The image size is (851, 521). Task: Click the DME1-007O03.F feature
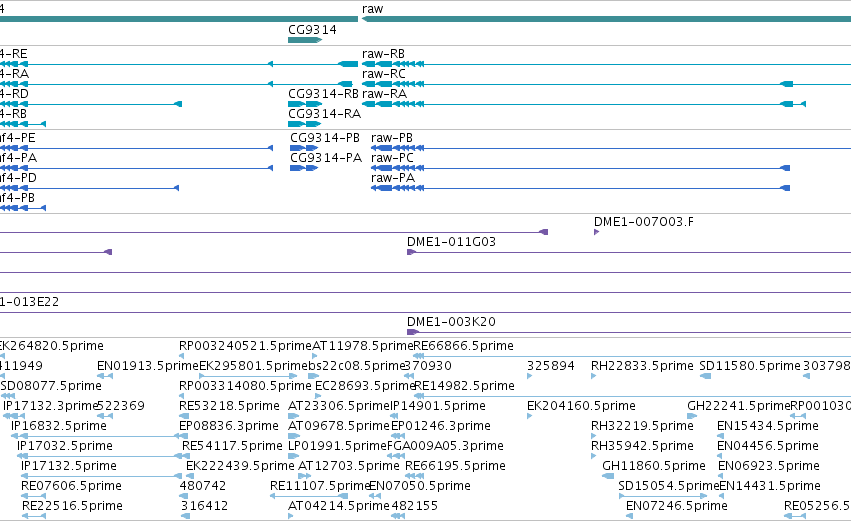pyautogui.click(x=644, y=221)
